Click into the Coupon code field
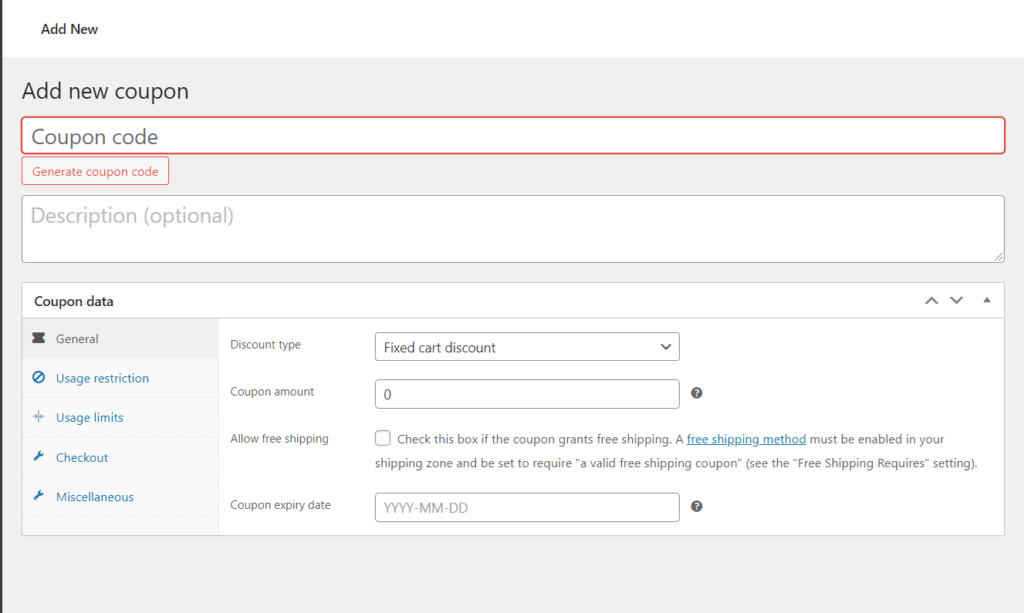The width and height of the screenshot is (1024, 613). 513,136
